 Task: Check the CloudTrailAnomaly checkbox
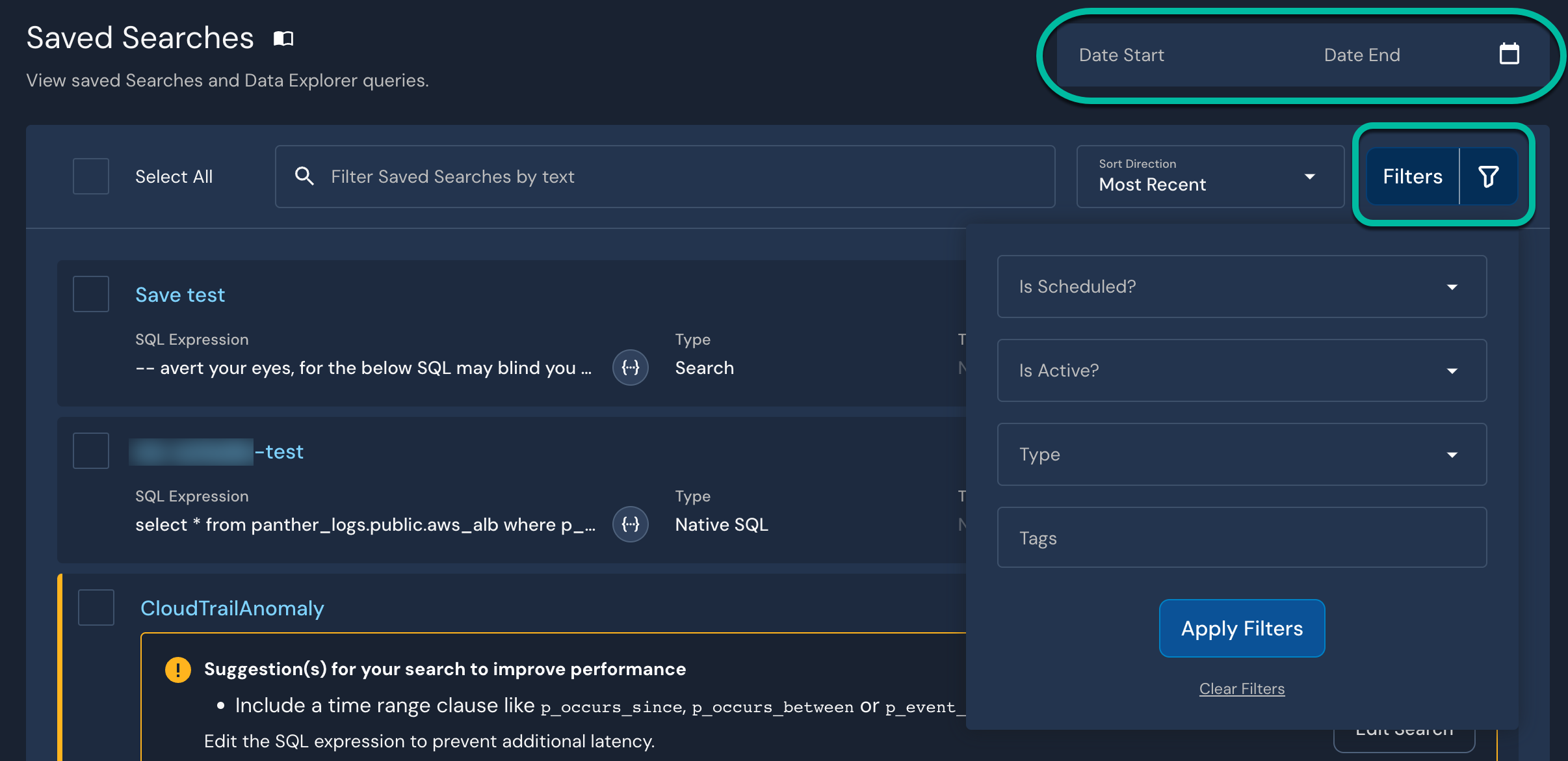tap(96, 607)
